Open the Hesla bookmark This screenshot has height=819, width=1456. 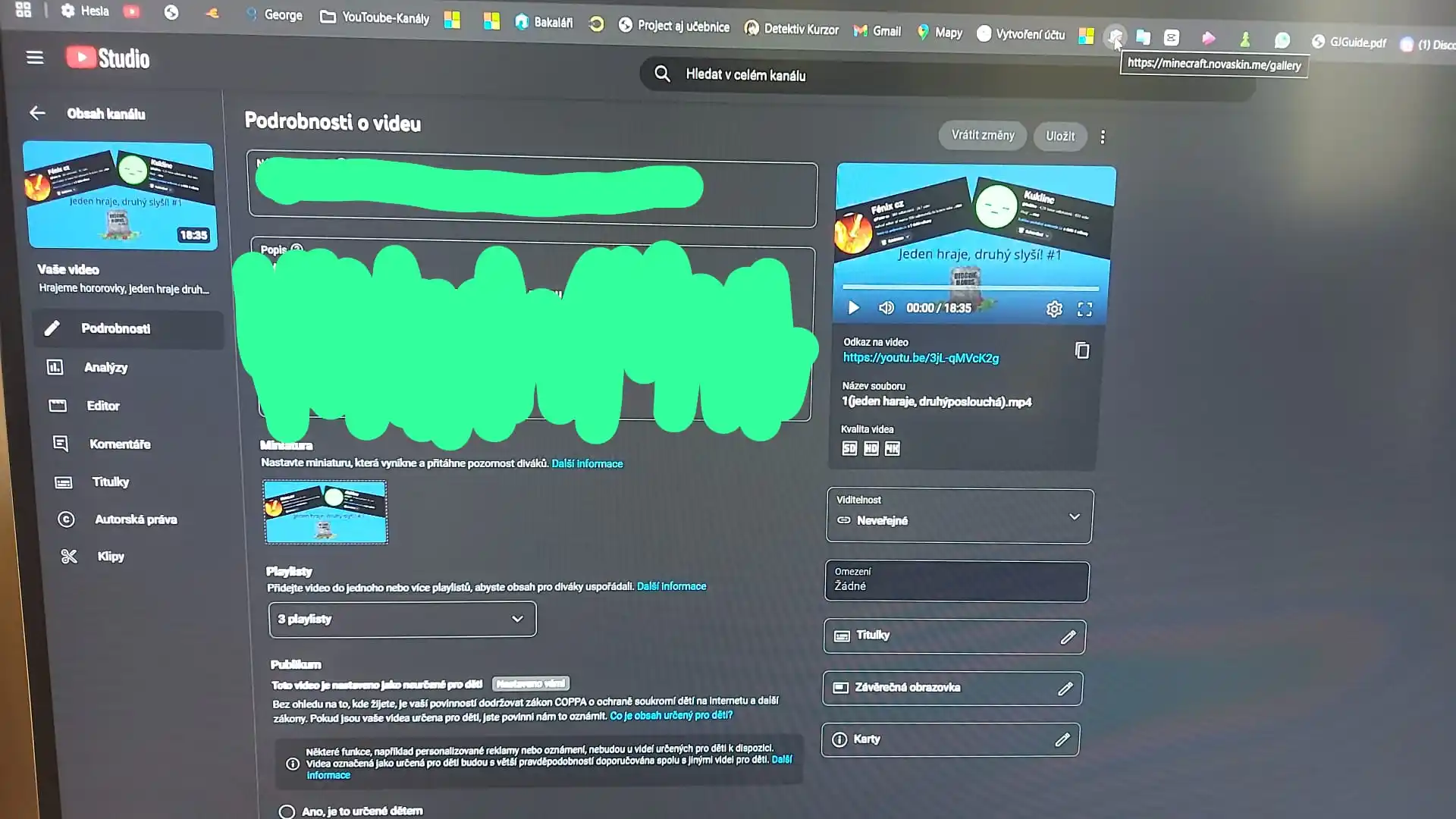(x=86, y=11)
